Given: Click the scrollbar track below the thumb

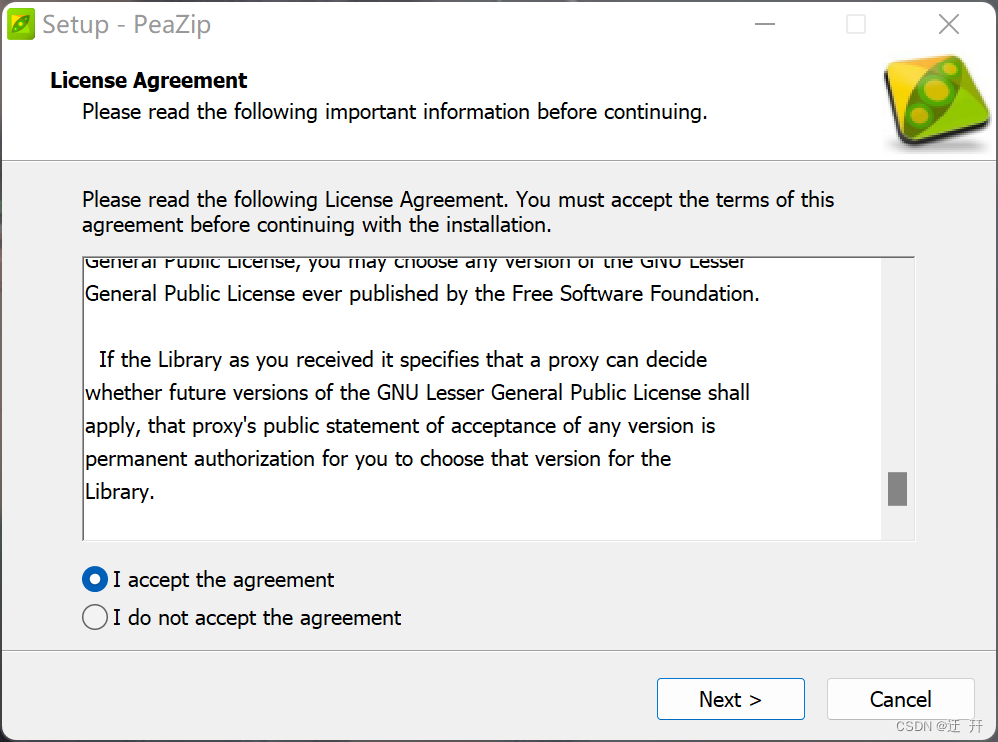Looking at the screenshot, I should [x=897, y=522].
